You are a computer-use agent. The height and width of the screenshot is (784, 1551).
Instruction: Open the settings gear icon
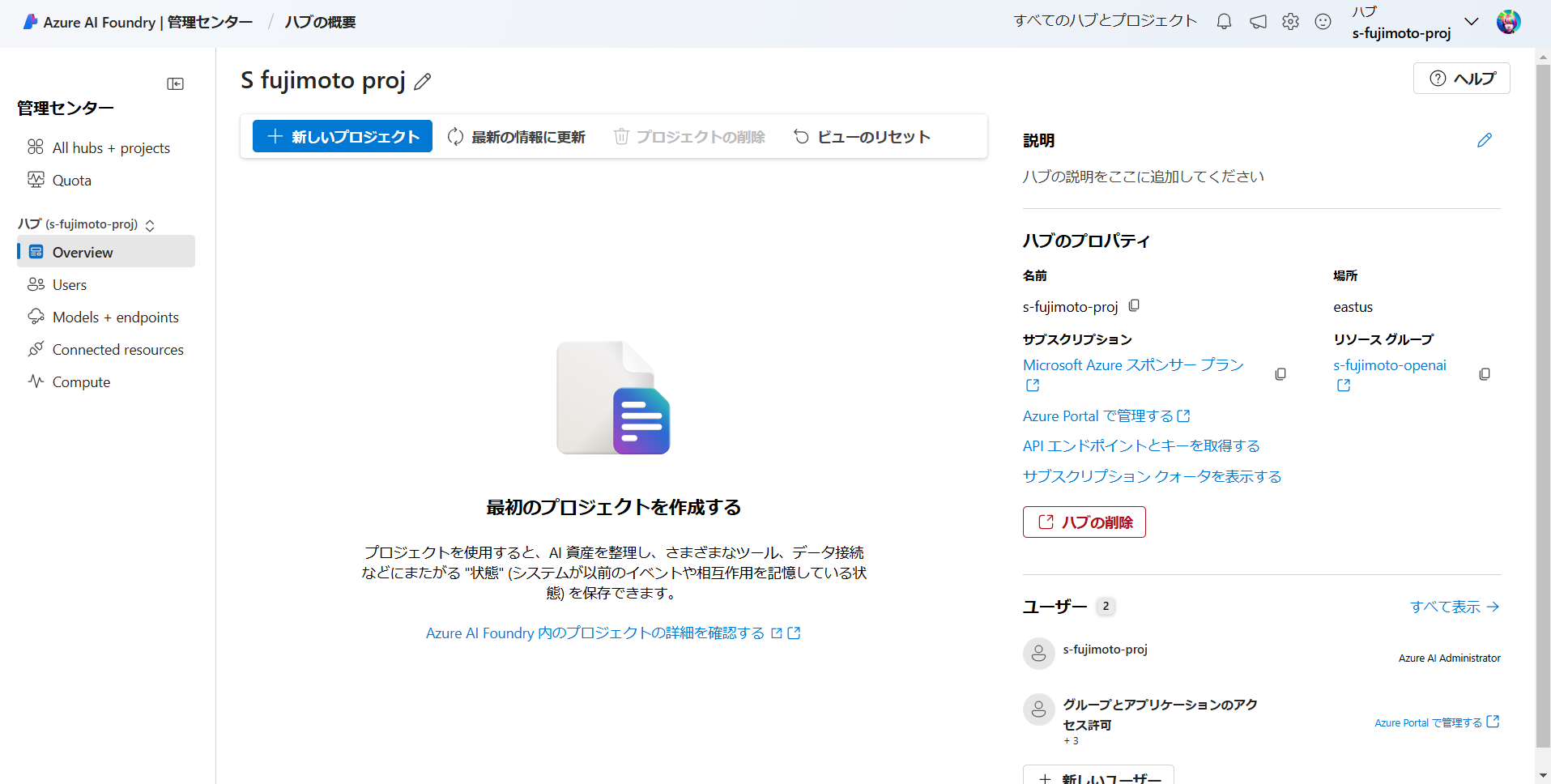(x=1290, y=22)
